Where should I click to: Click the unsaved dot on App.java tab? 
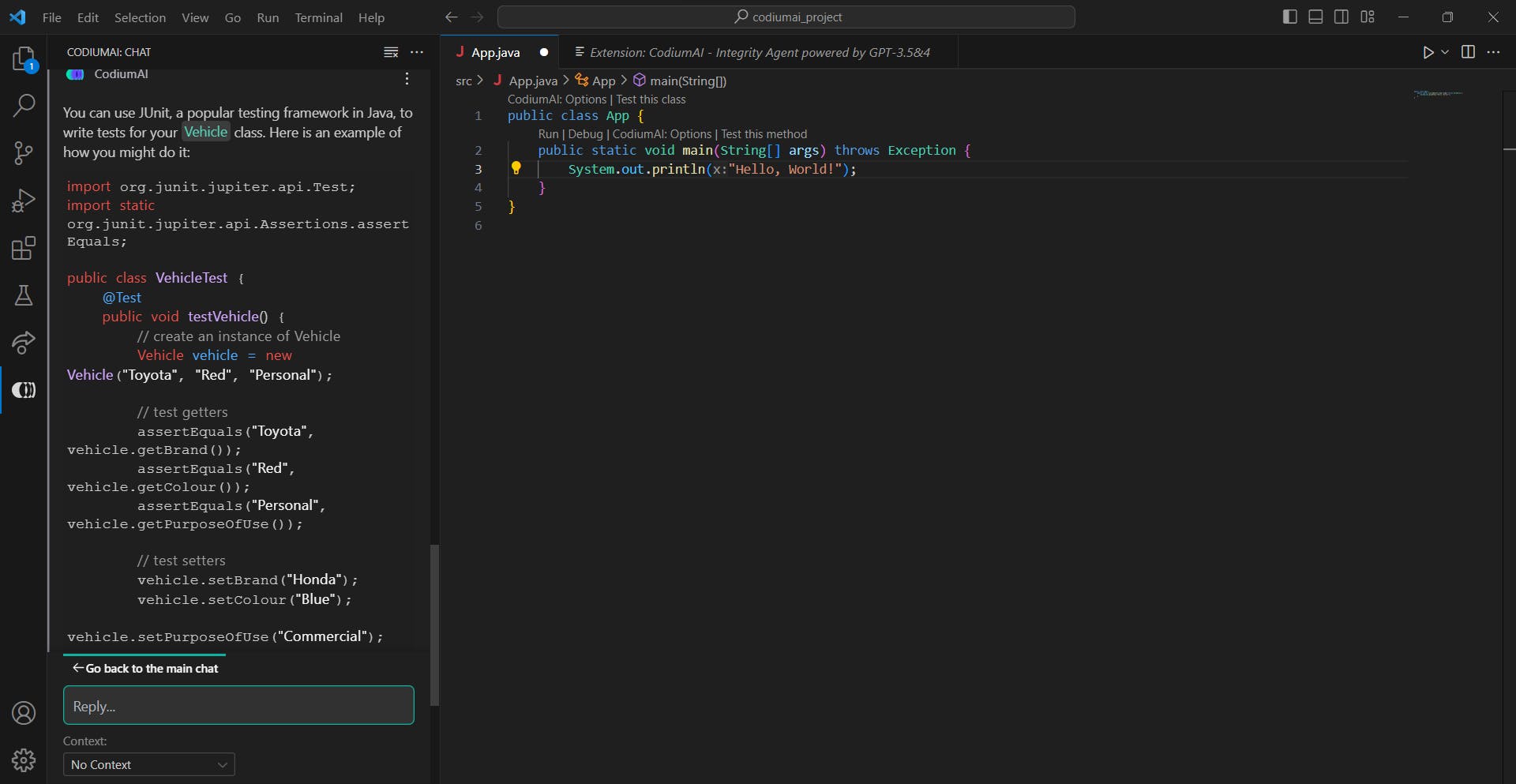[544, 52]
